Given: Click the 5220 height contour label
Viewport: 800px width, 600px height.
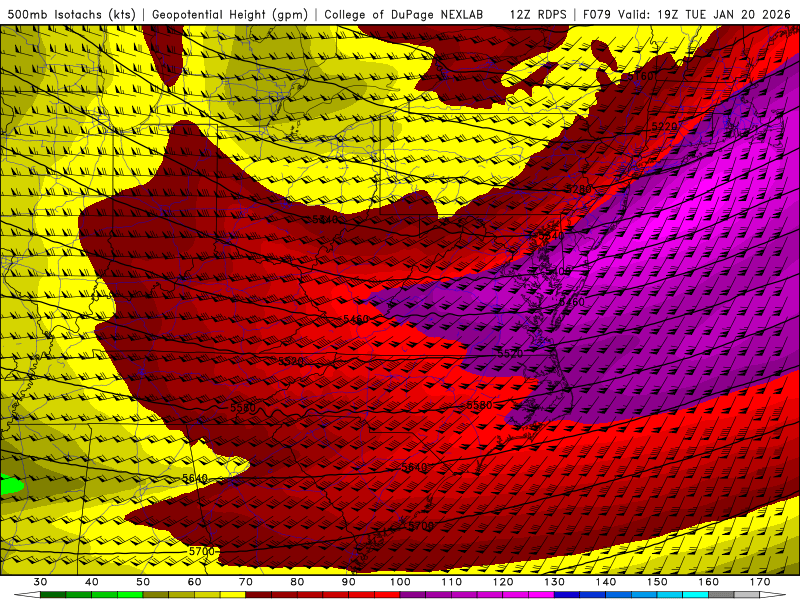Looking at the screenshot, I should click(x=664, y=127).
